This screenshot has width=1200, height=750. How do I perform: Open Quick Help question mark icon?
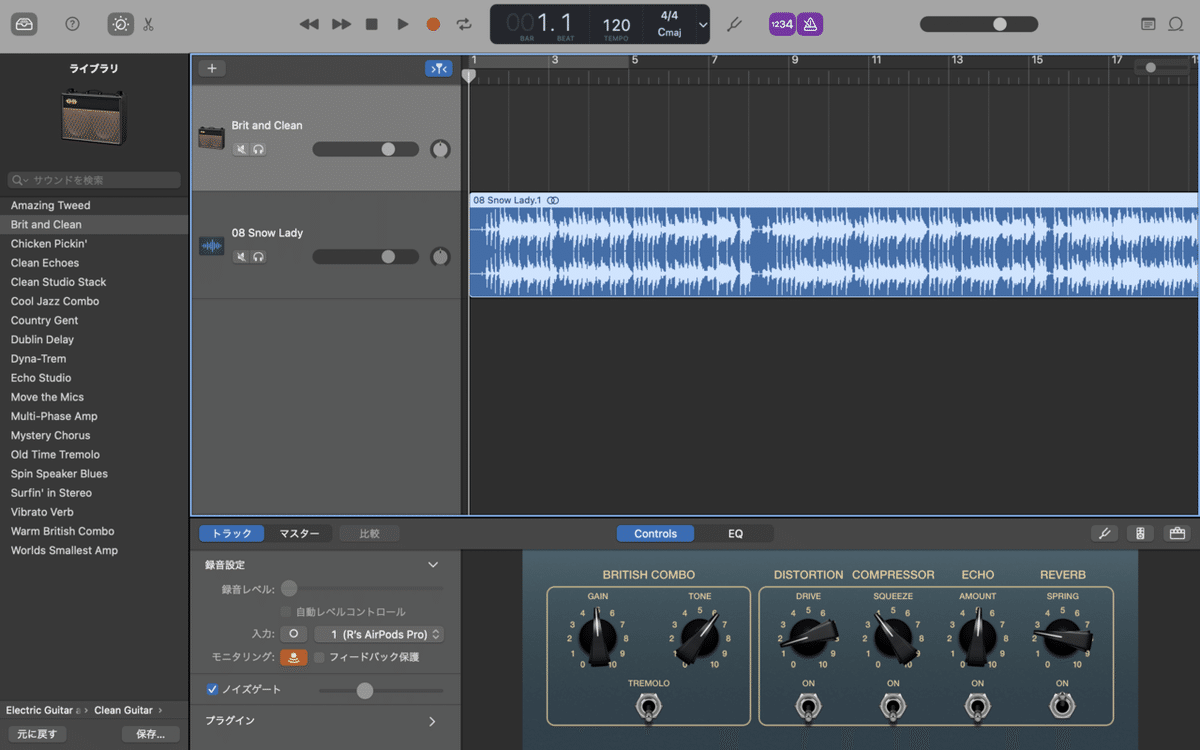[72, 23]
